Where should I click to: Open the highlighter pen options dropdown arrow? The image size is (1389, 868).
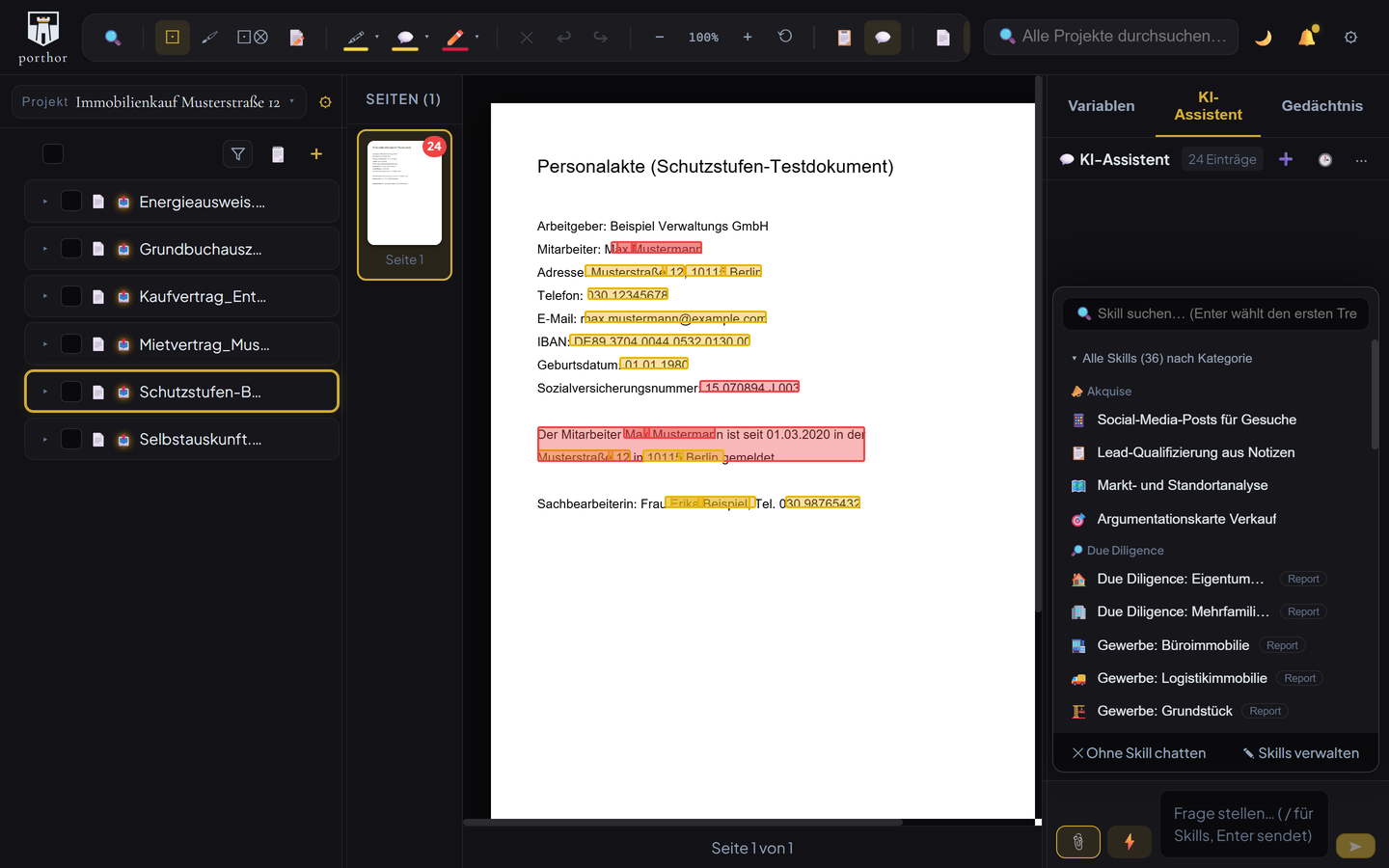tap(377, 38)
